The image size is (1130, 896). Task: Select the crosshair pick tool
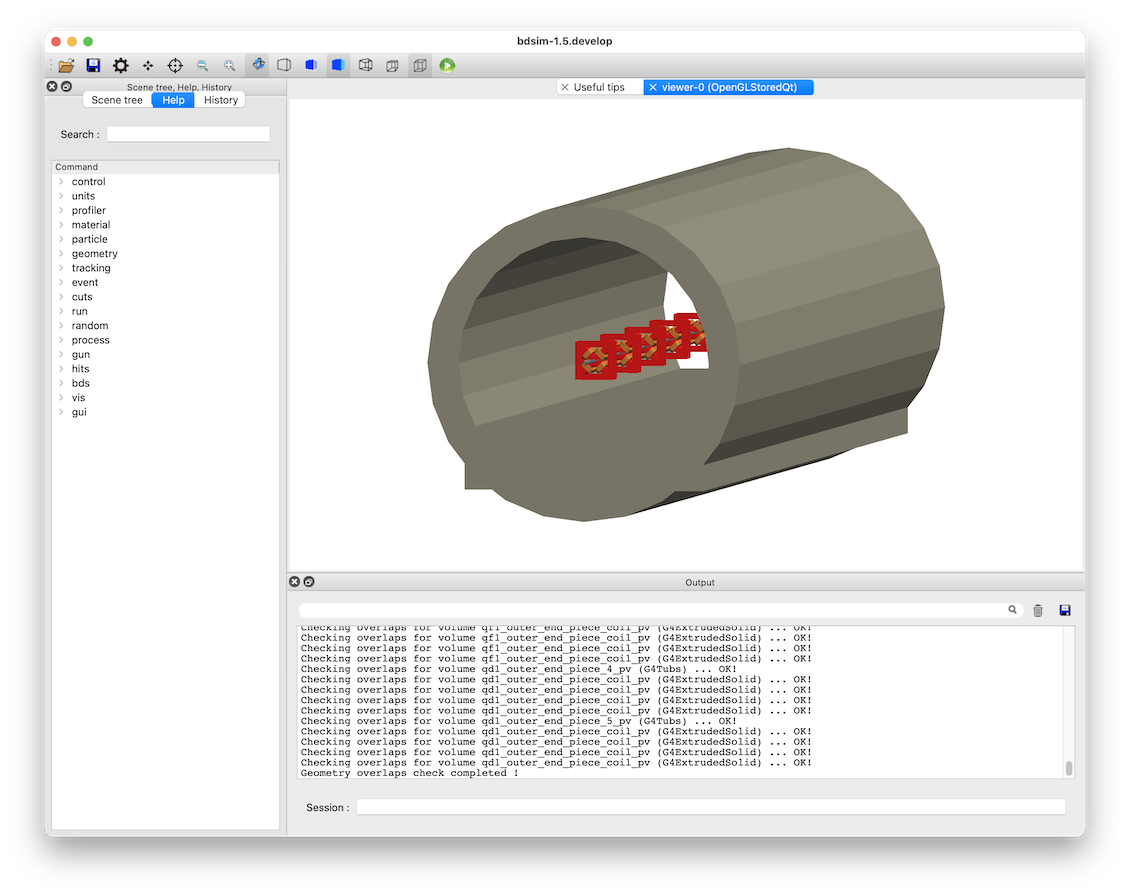pyautogui.click(x=175, y=66)
